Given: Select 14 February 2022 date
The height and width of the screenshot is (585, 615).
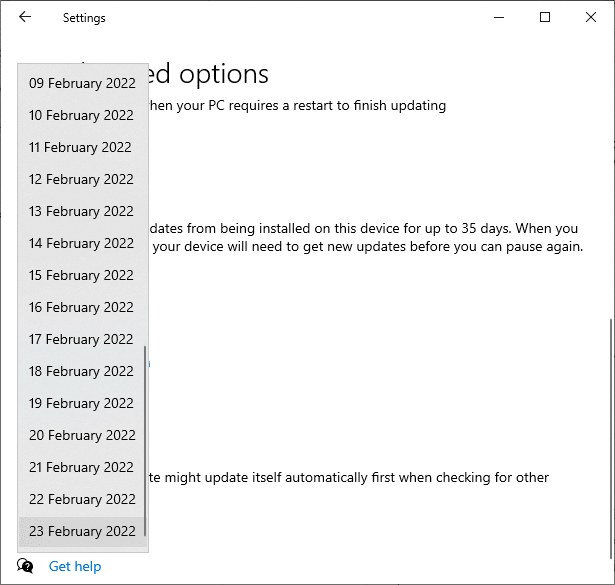Looking at the screenshot, I should pyautogui.click(x=83, y=243).
